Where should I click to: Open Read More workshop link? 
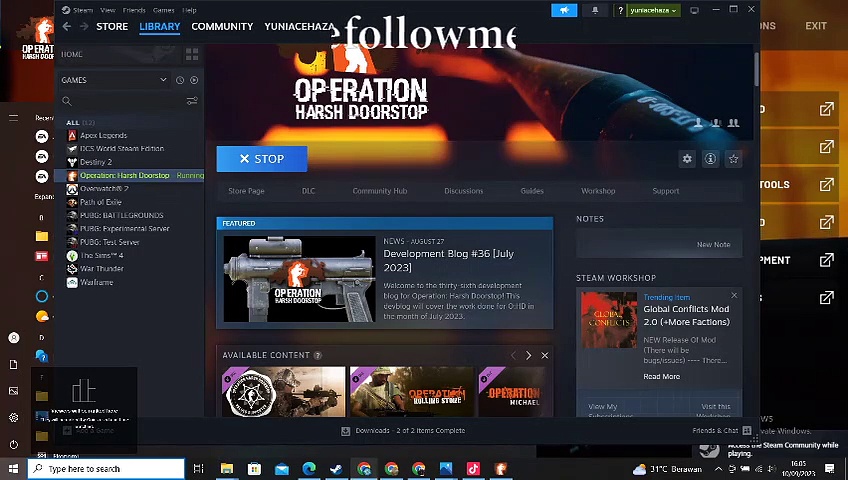tap(661, 376)
